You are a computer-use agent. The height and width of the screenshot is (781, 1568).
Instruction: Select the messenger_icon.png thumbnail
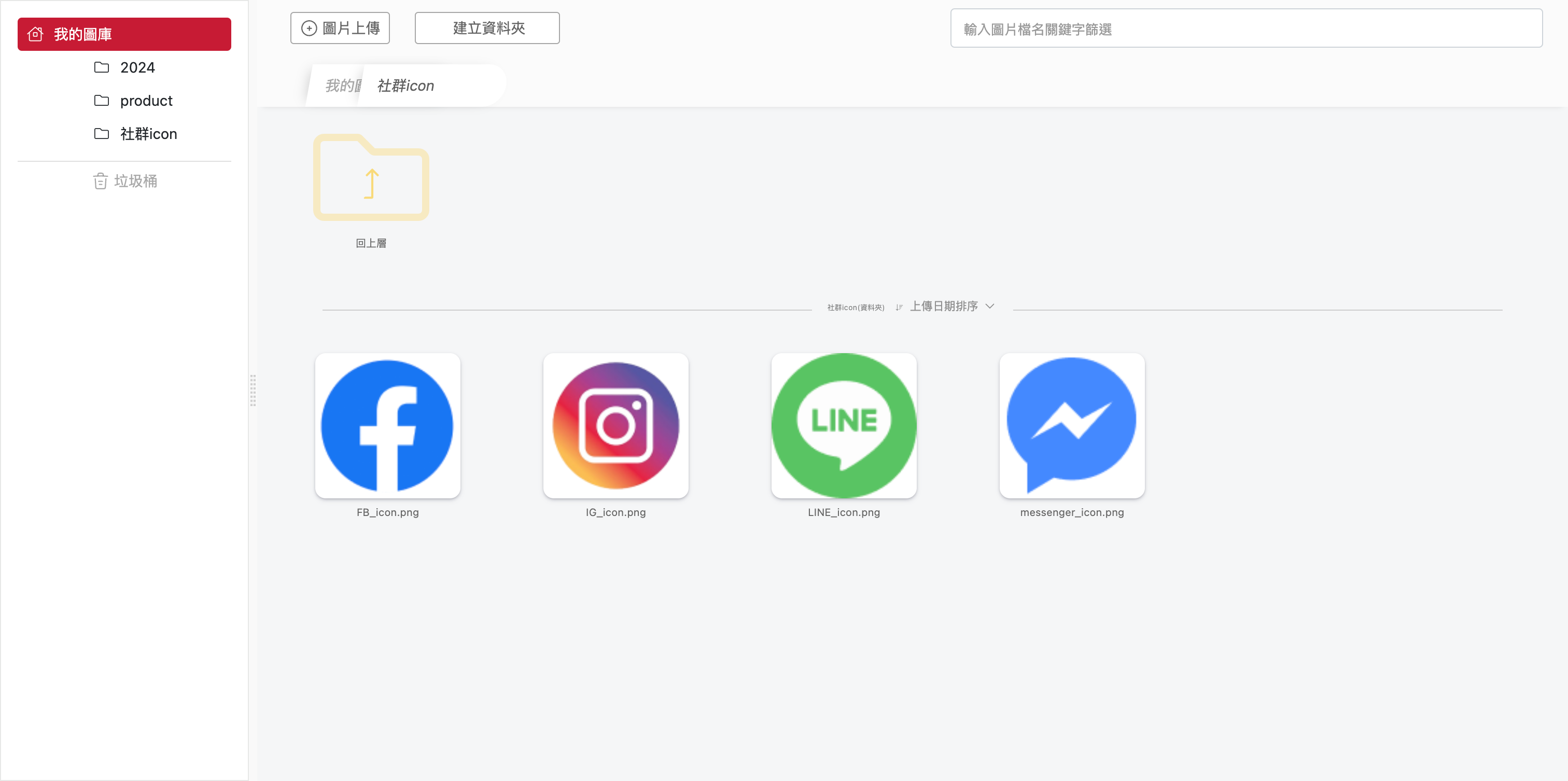click(x=1072, y=425)
